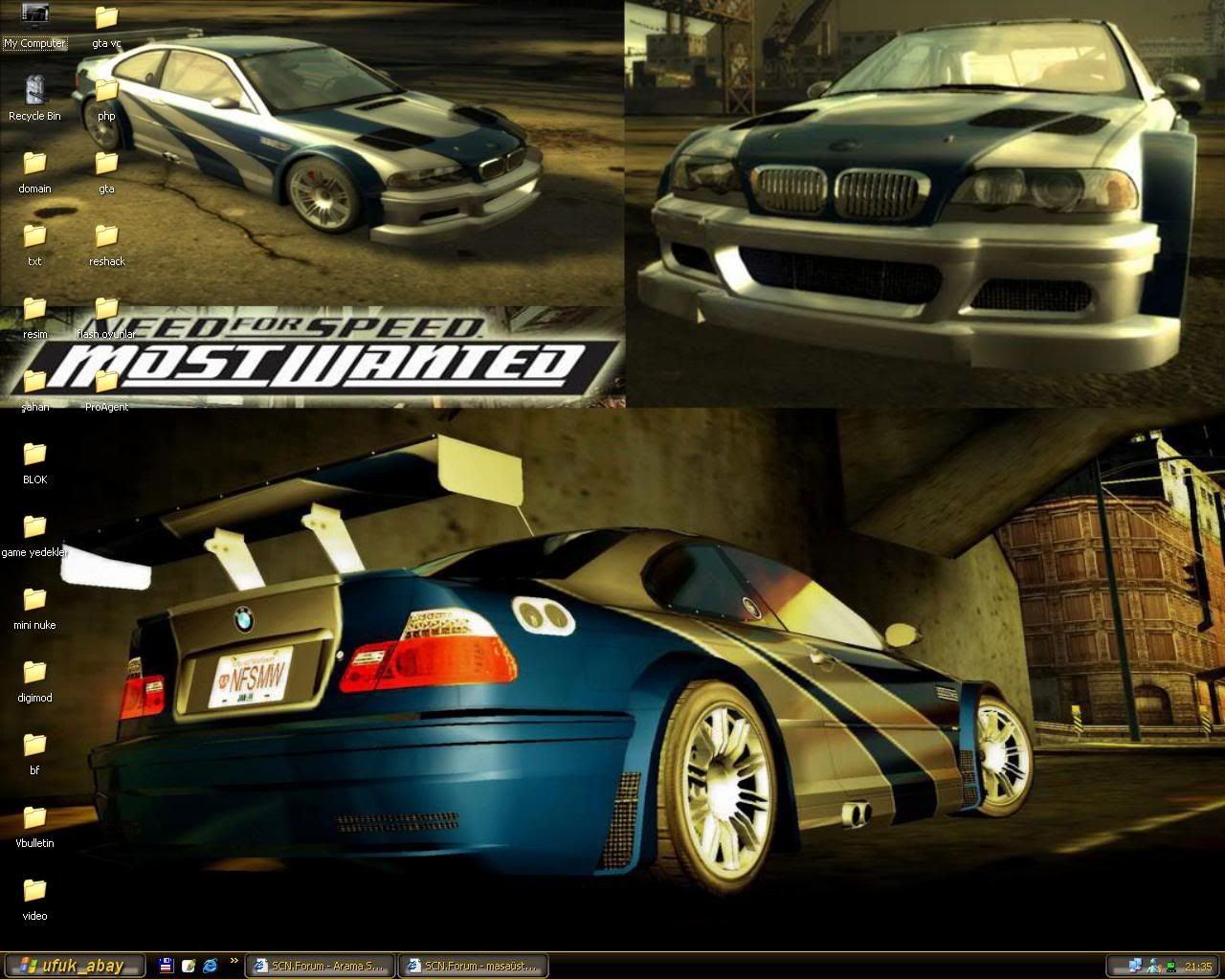Switch to SCN.Forum - Arama taskbar window
Image resolution: width=1225 pixels, height=980 pixels.
(x=321, y=966)
